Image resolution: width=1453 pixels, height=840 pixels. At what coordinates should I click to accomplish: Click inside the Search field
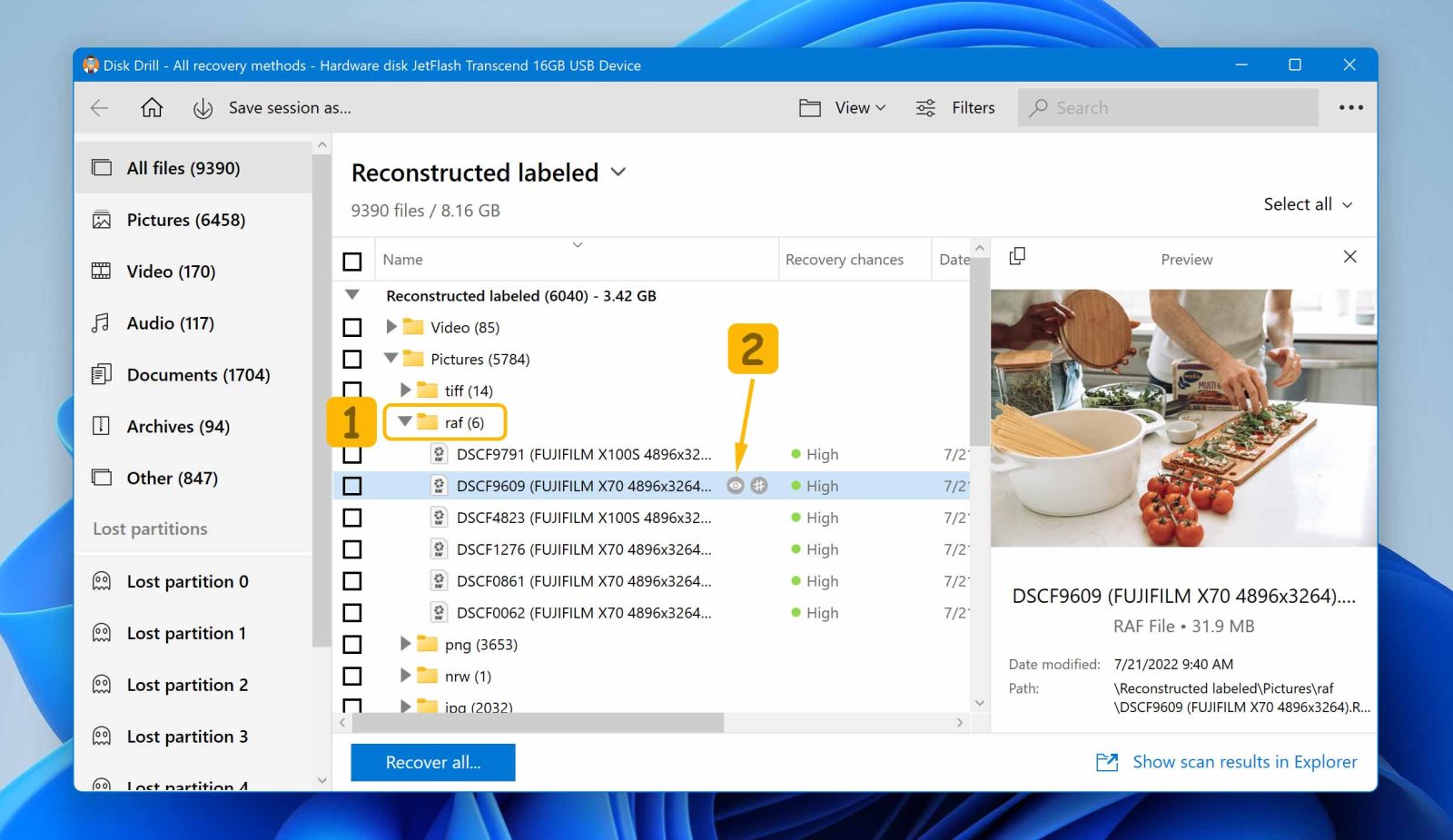click(1167, 107)
